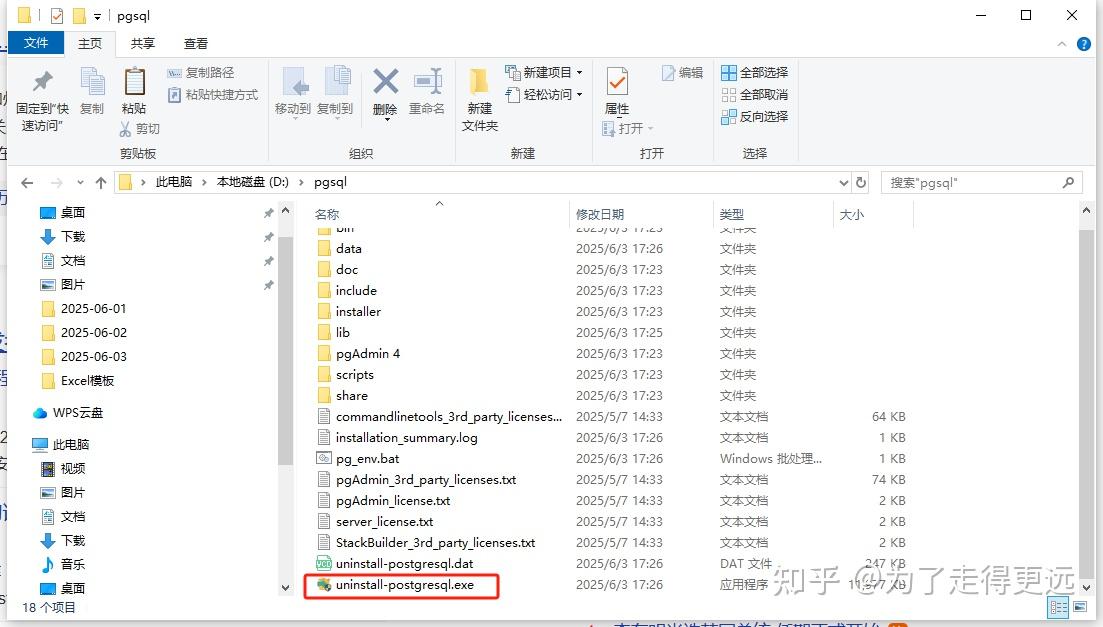
Task: Expand the breadcrumb arrow after 此电脑
Action: click(204, 182)
